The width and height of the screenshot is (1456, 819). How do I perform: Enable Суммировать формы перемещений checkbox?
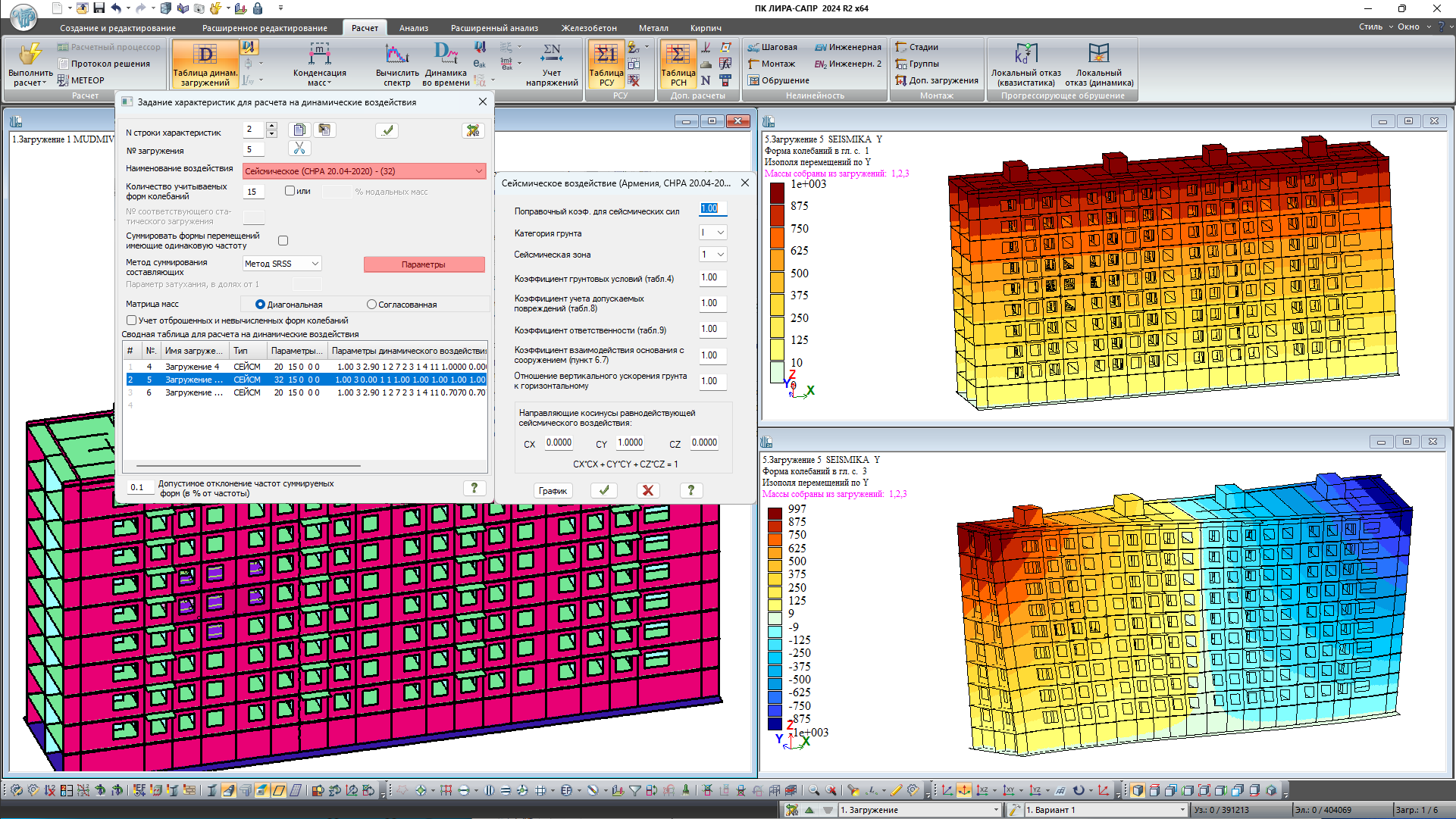point(283,241)
